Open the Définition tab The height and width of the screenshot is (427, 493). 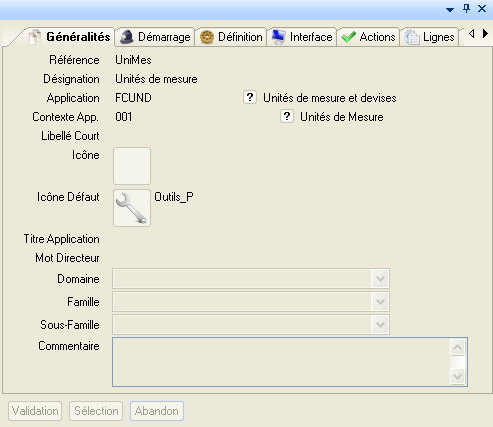click(231, 37)
